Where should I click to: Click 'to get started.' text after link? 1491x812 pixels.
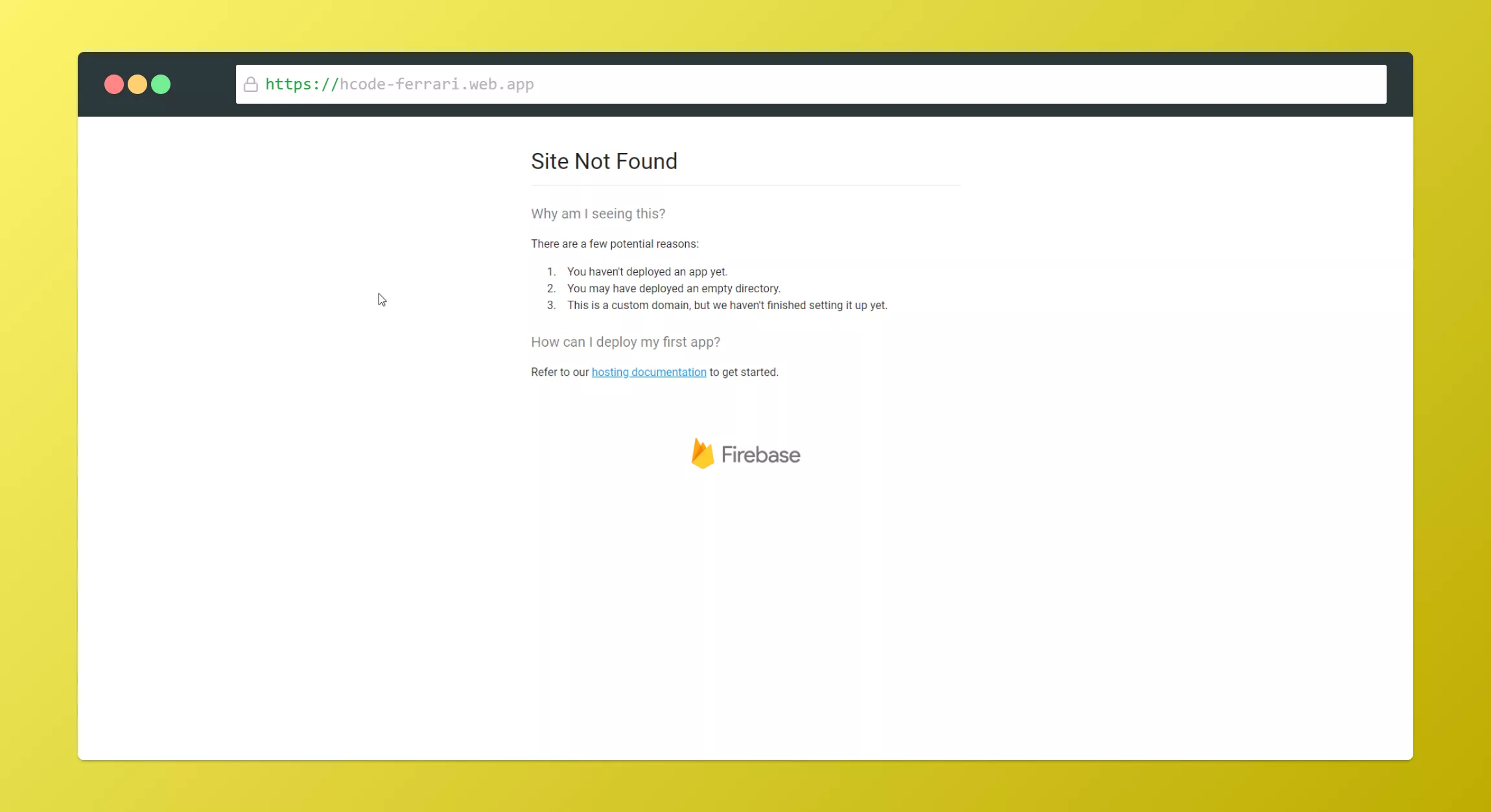(x=744, y=372)
